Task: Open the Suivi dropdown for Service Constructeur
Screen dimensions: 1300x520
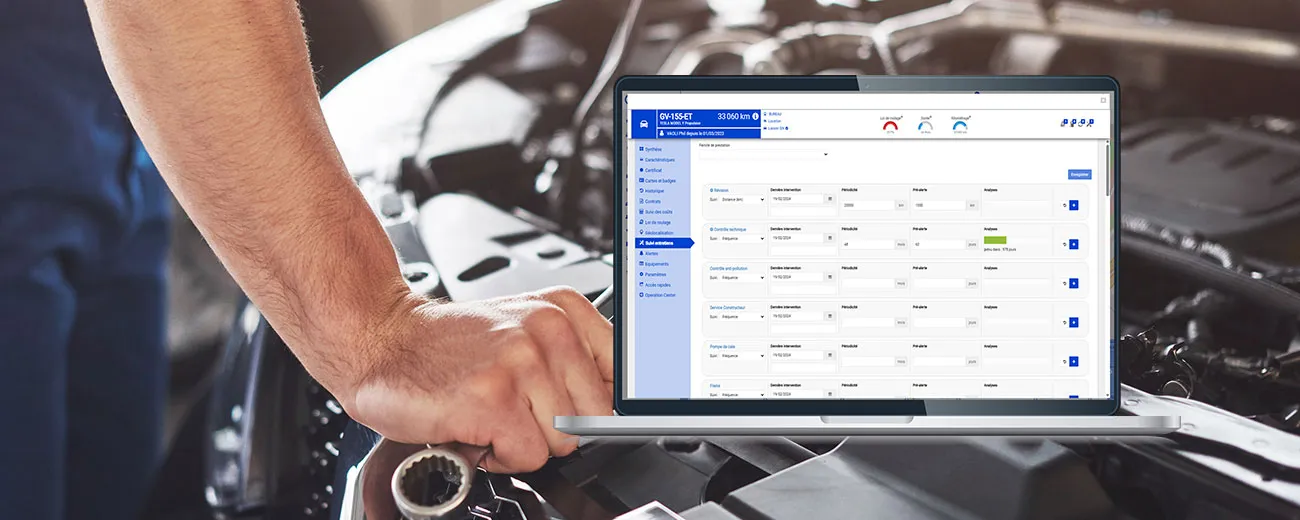Action: (742, 316)
